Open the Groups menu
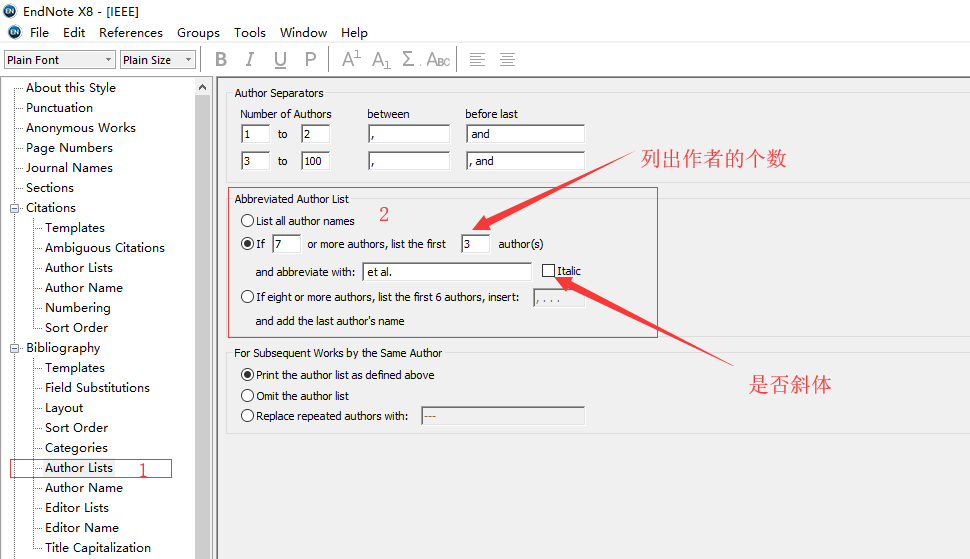 pyautogui.click(x=198, y=32)
